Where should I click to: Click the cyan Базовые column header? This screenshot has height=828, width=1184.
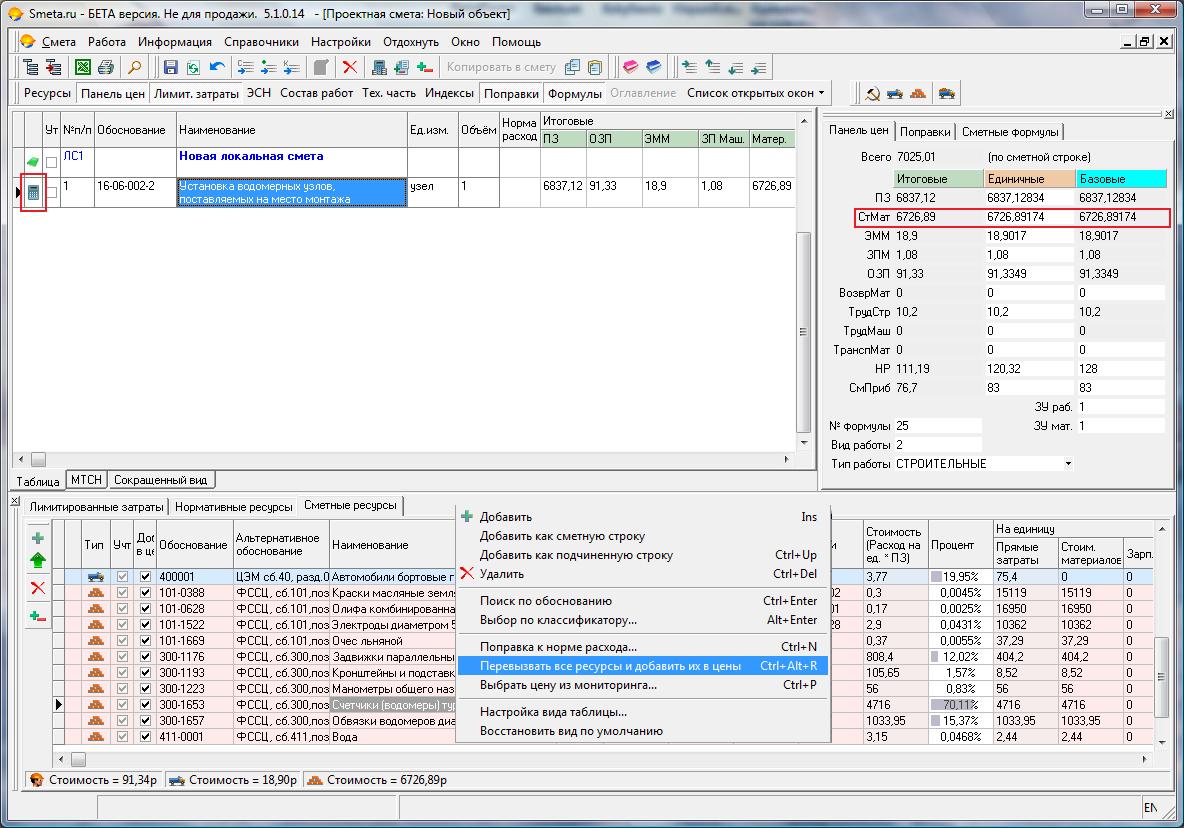pos(1121,179)
